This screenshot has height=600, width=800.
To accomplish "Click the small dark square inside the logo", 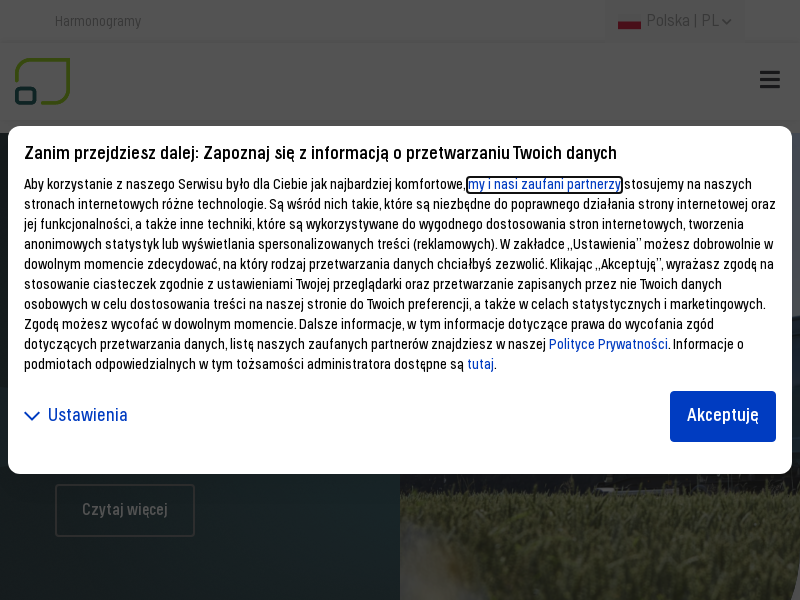I will tap(26, 95).
